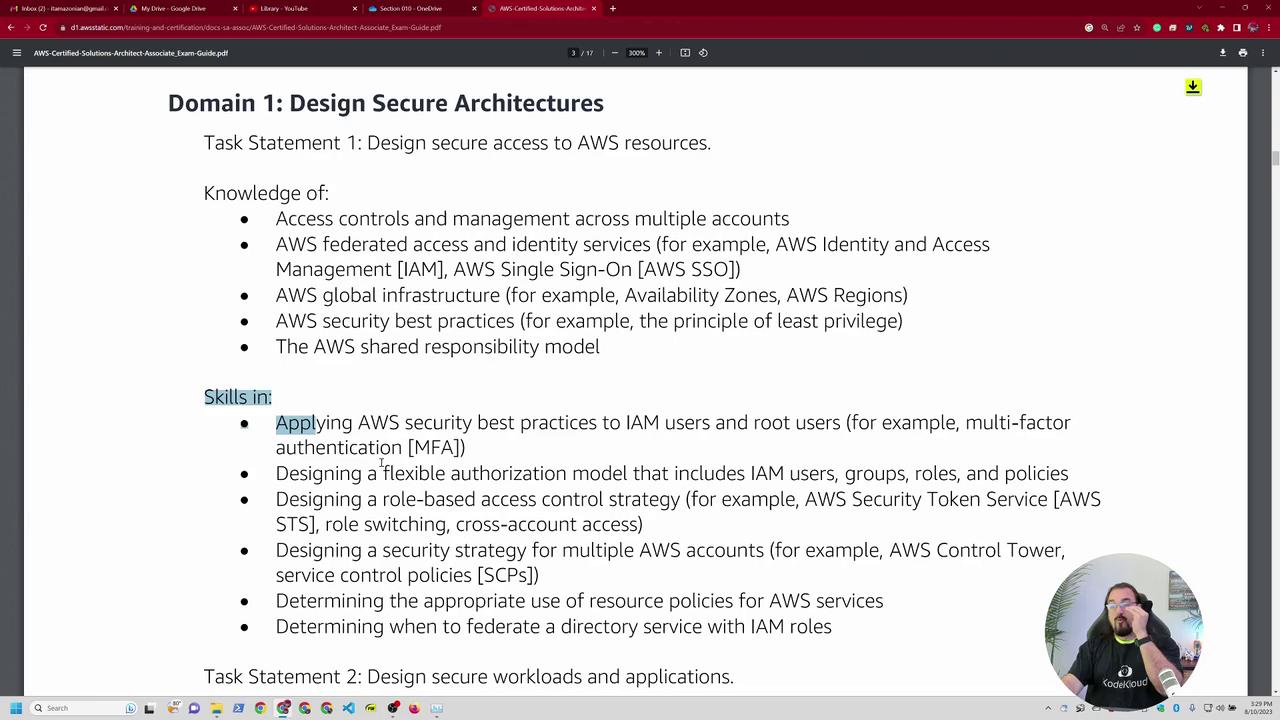Open the green extension icon in toolbar
Viewport: 1280px width, 720px height.
[1157, 28]
